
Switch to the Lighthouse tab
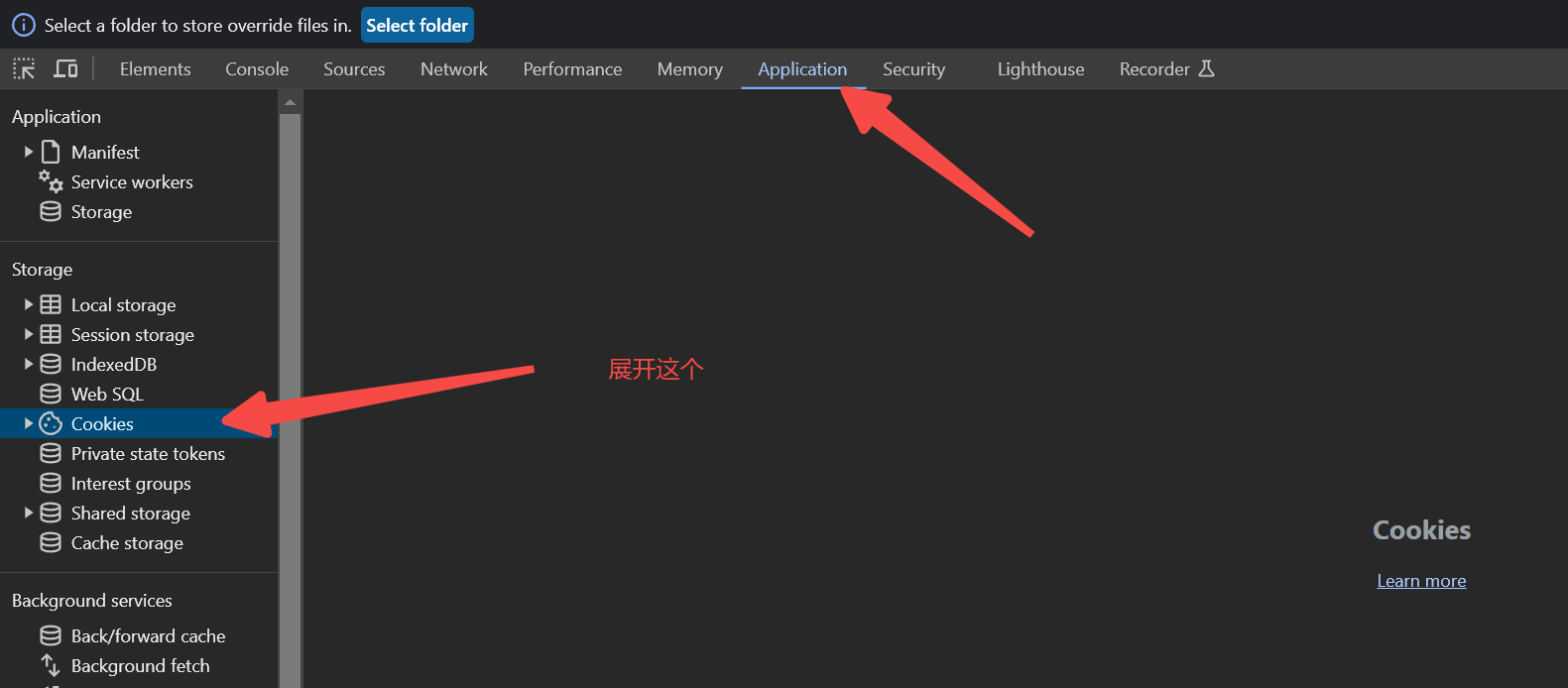point(1040,68)
